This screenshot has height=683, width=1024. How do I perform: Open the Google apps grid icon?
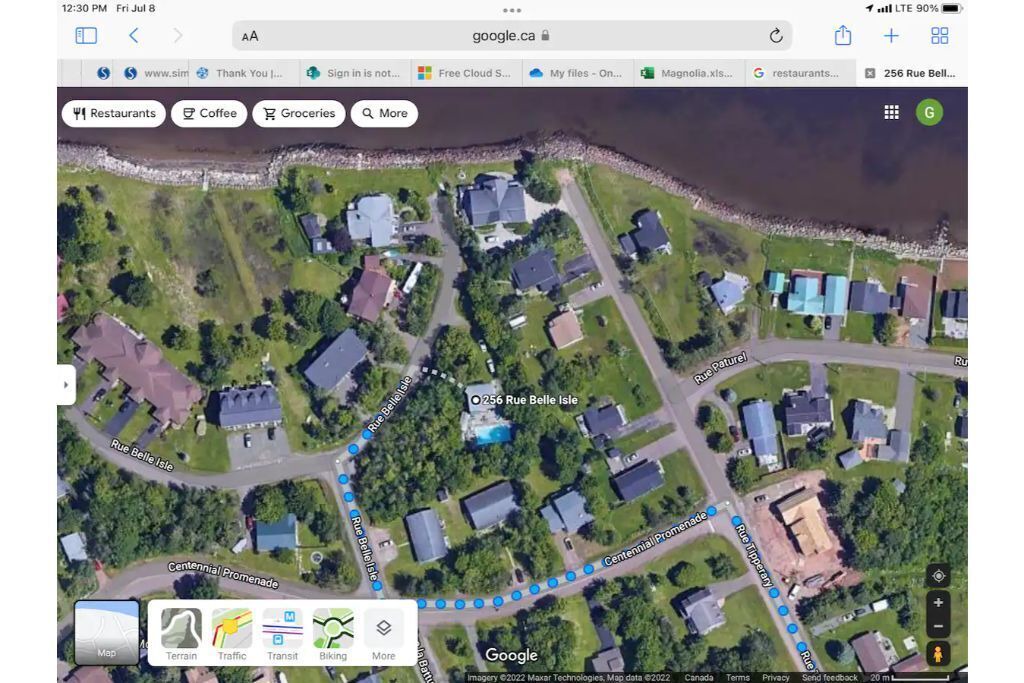coord(891,113)
